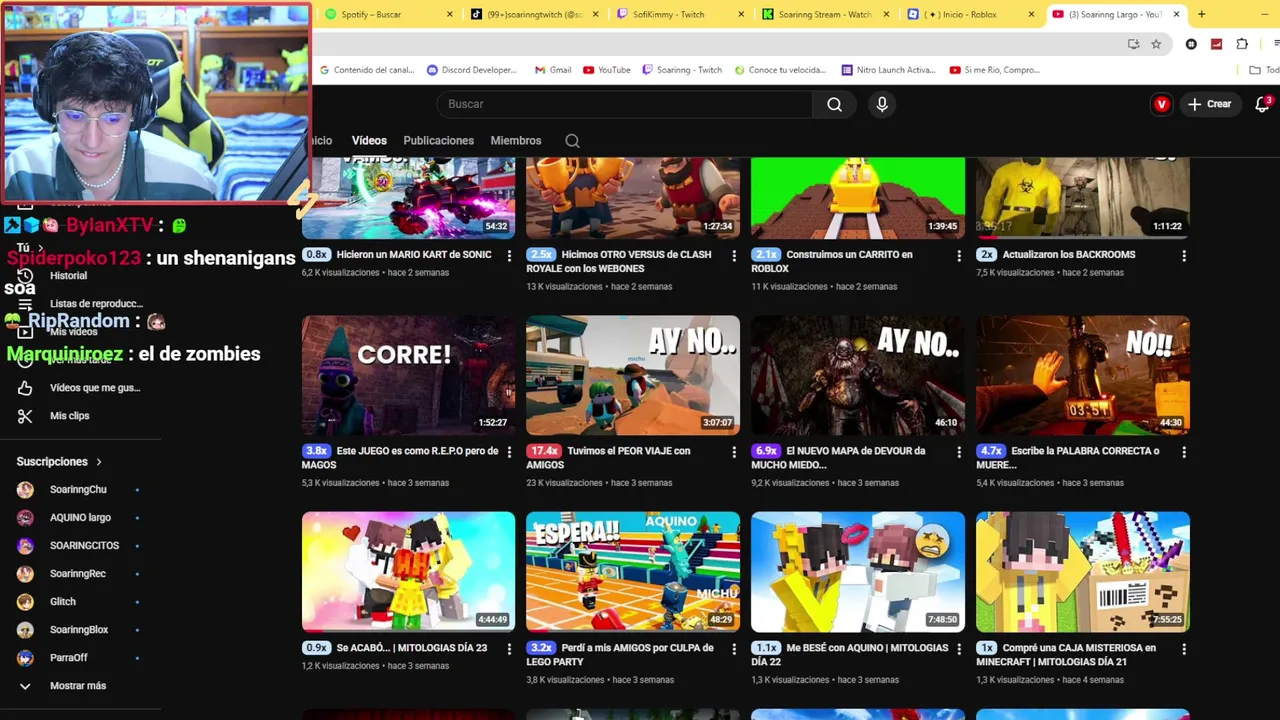
Task: Select the Vídeos channel tab
Action: (x=369, y=141)
